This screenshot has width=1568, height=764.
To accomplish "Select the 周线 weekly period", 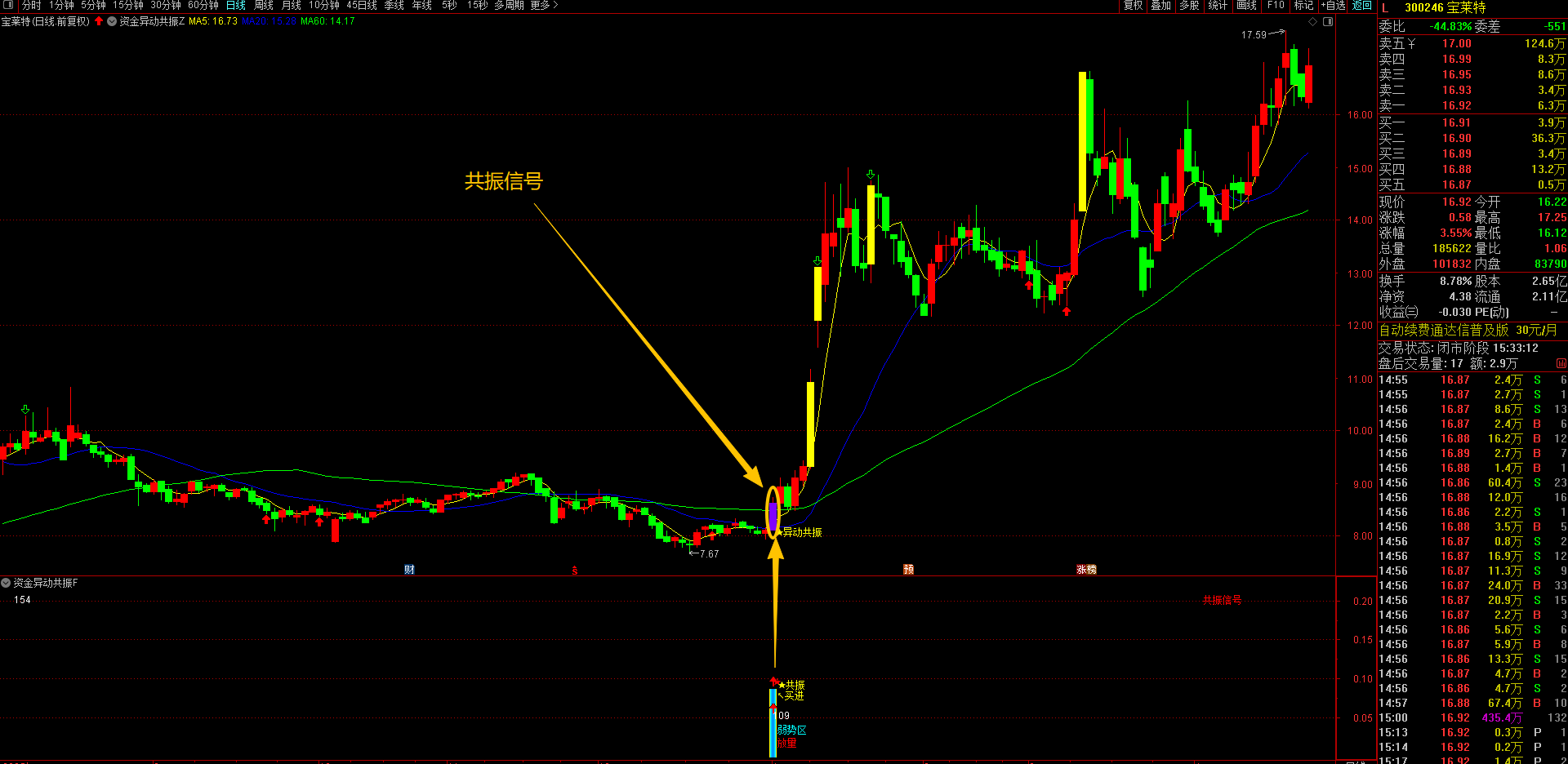I will [264, 5].
